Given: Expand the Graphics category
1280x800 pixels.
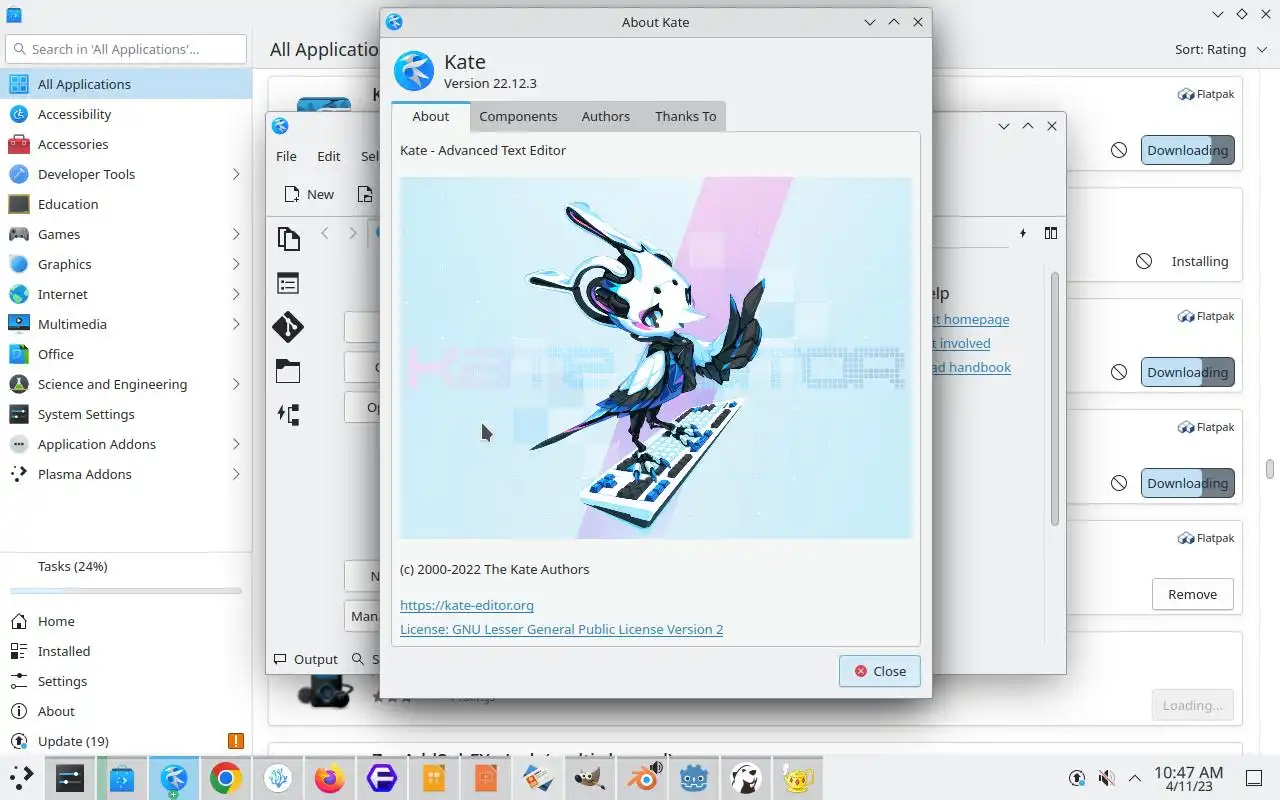Looking at the screenshot, I should click(236, 264).
